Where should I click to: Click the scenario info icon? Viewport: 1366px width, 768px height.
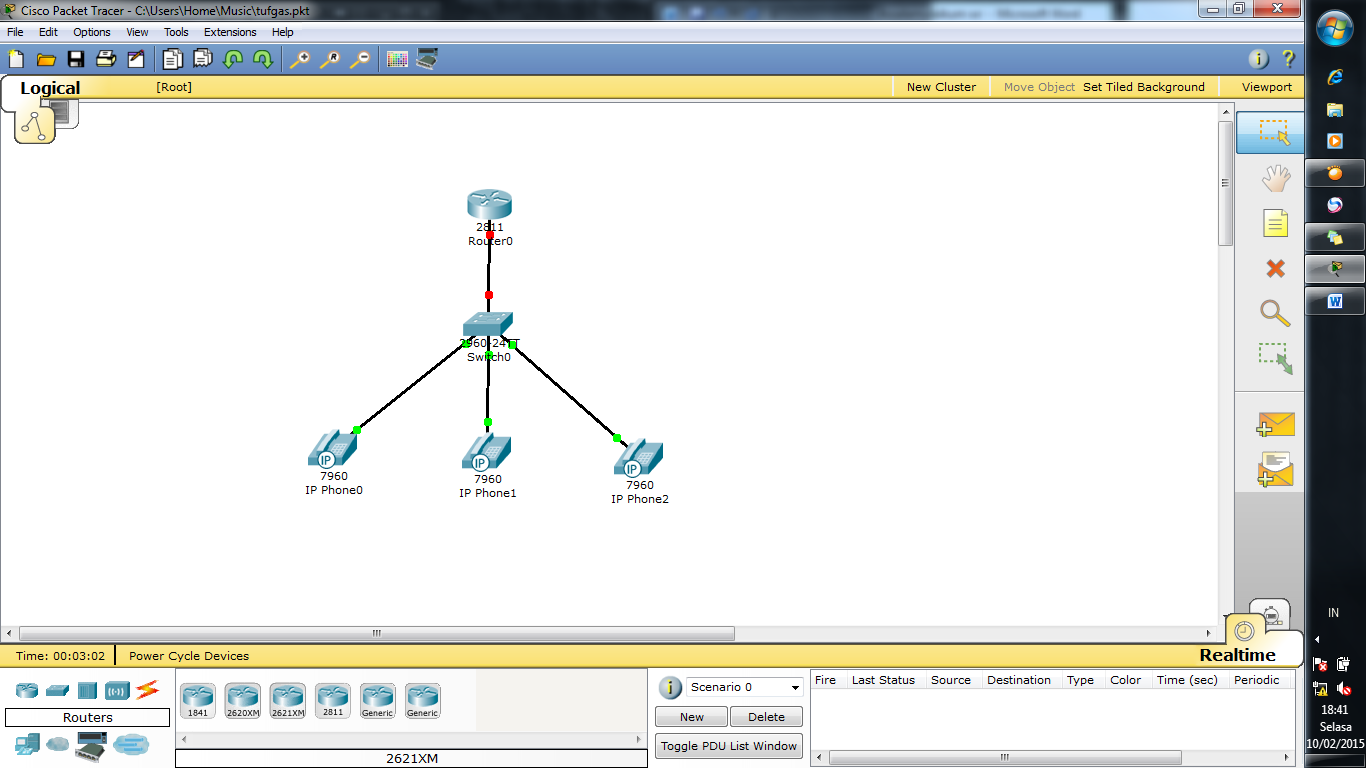coord(670,687)
